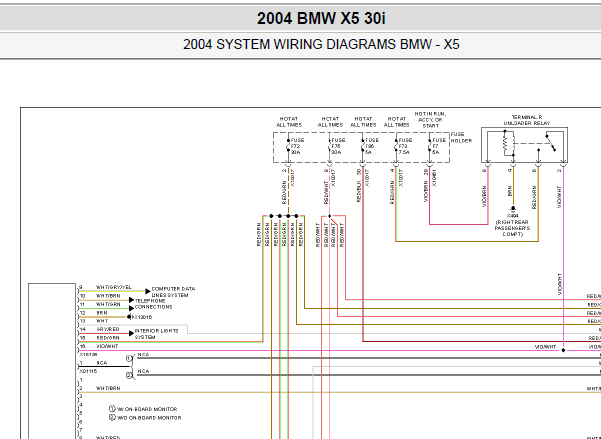Click the "RED/GRN" wire label at pin 15

click(x=108, y=338)
